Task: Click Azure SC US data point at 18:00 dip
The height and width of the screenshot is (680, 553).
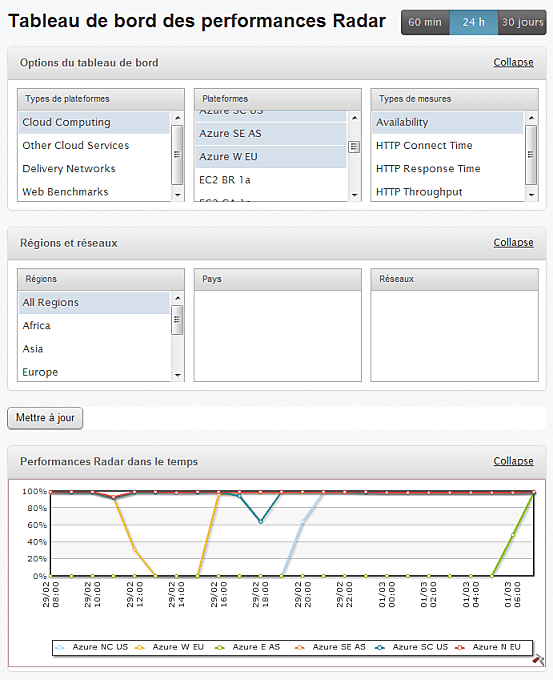Action: (x=260, y=522)
